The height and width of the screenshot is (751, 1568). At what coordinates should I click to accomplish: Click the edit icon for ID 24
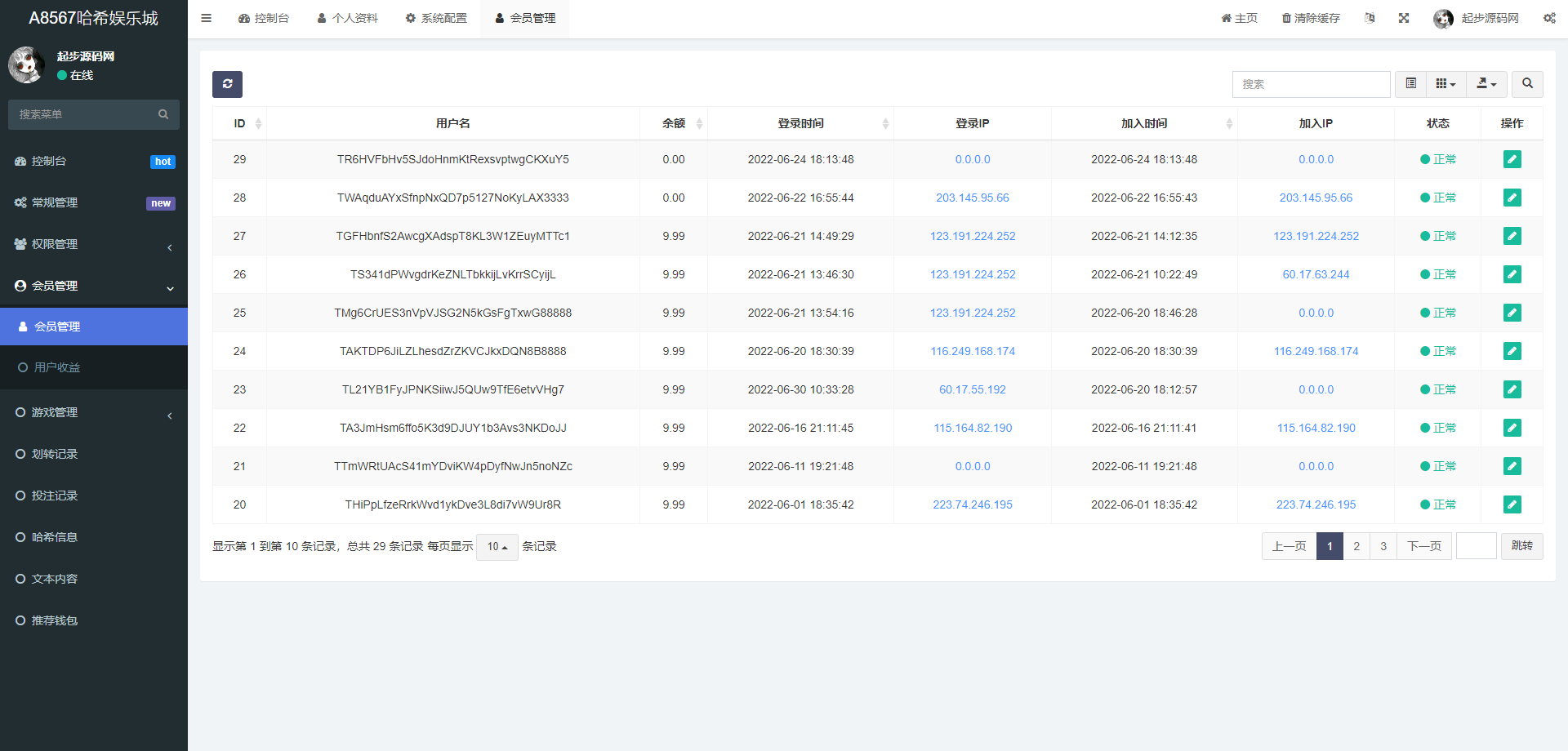point(1512,351)
